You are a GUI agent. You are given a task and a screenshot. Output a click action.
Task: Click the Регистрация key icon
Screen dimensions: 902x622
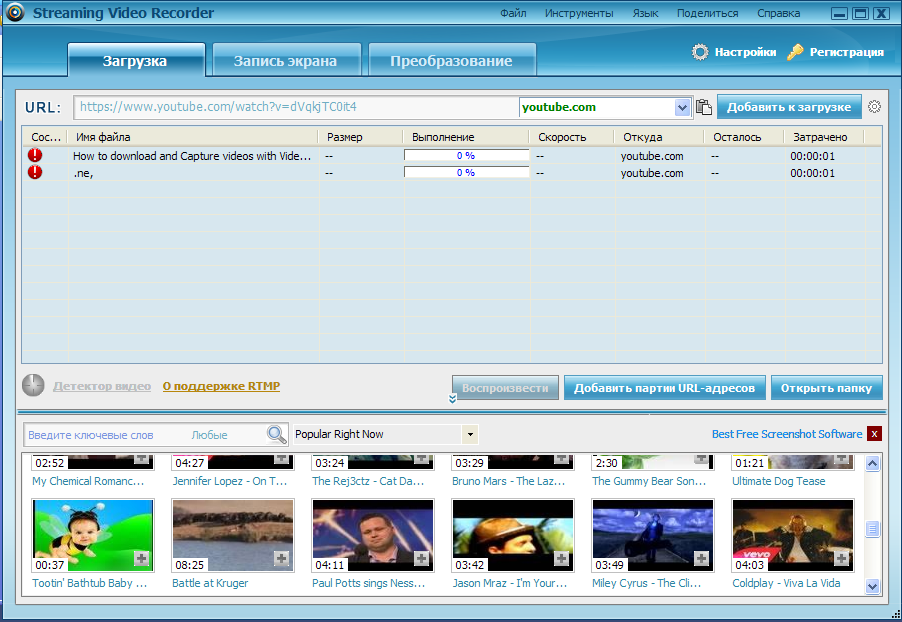795,52
